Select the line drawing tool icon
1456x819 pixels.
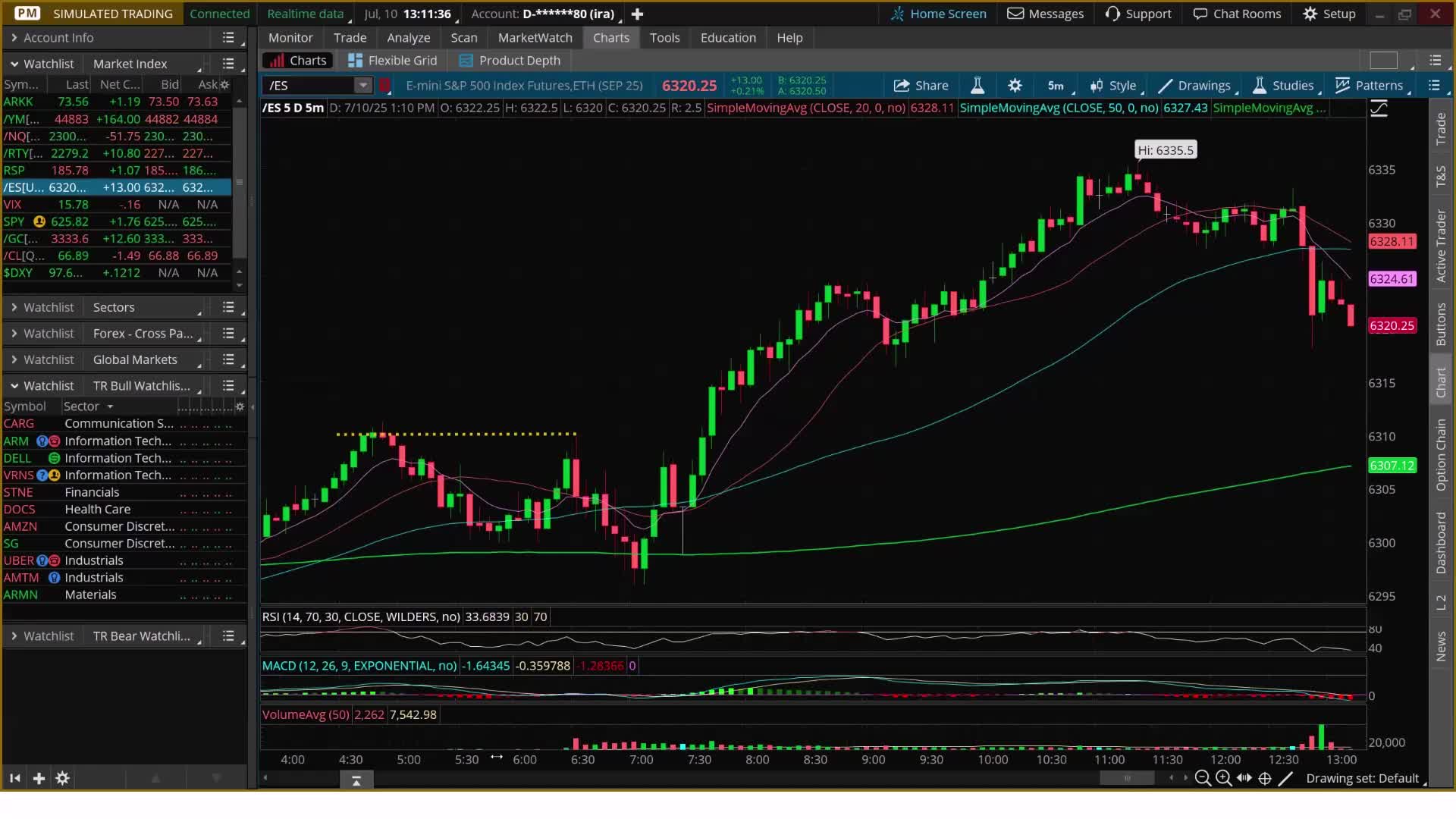pos(1285,778)
